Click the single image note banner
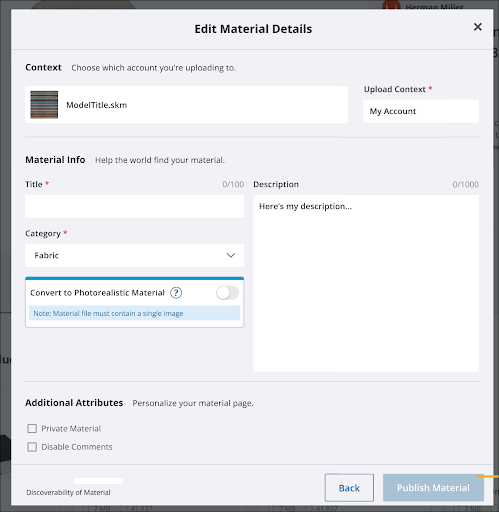 (x=134, y=313)
